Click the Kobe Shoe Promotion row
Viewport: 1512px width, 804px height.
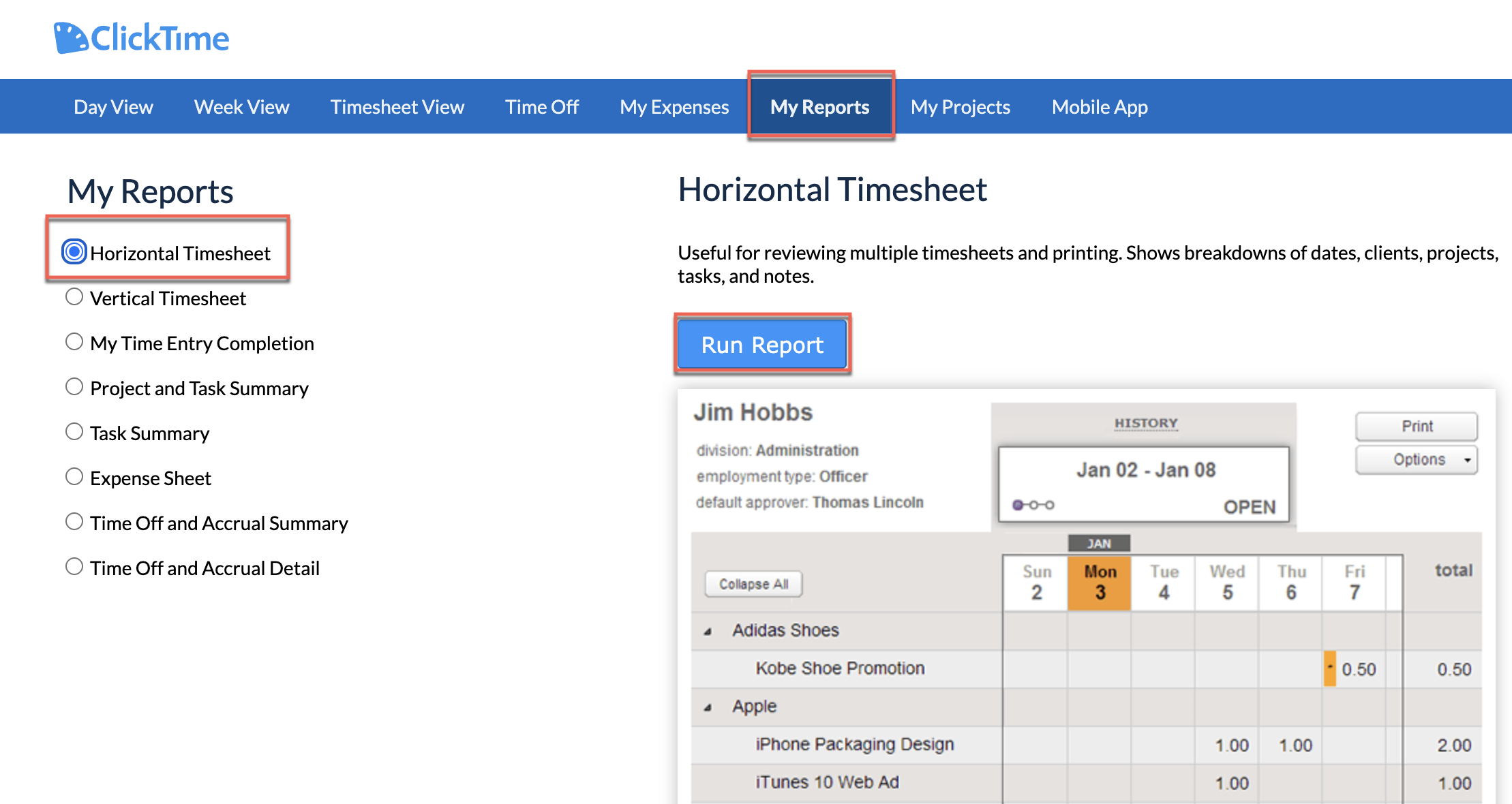click(x=1087, y=669)
